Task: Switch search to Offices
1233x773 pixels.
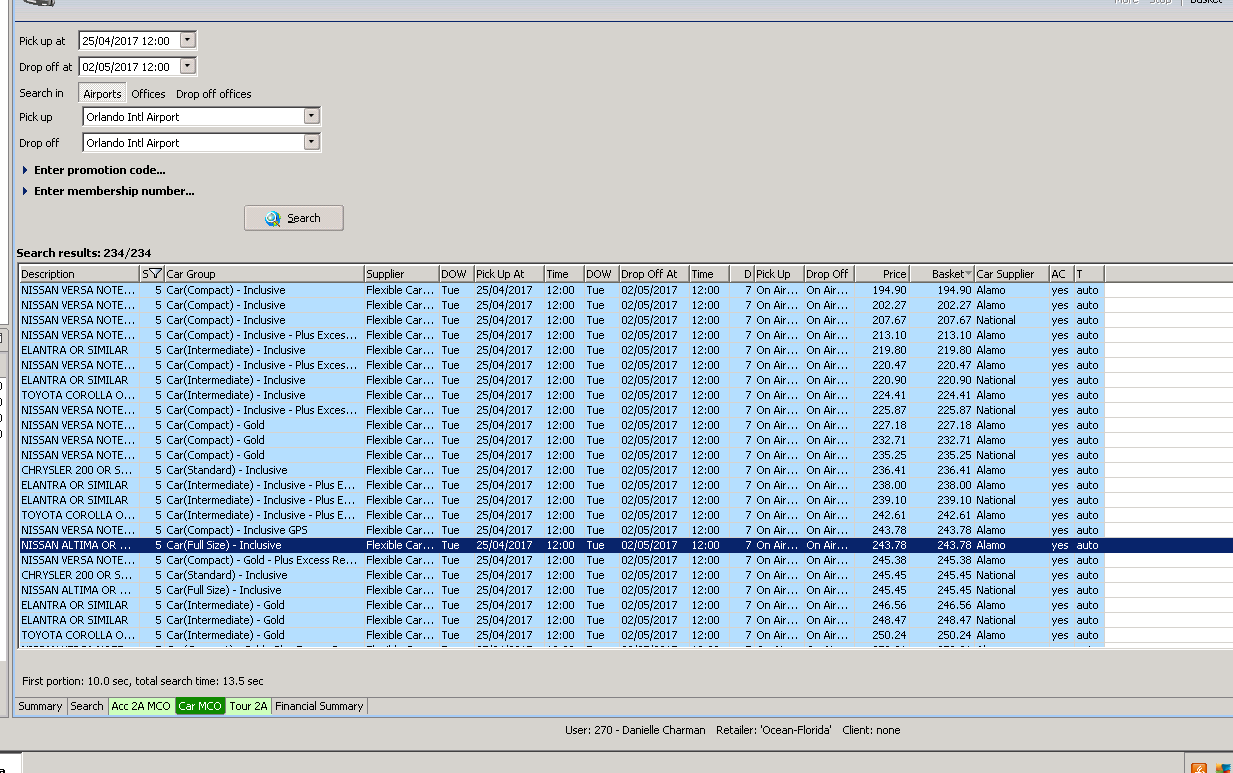Action: 148,94
